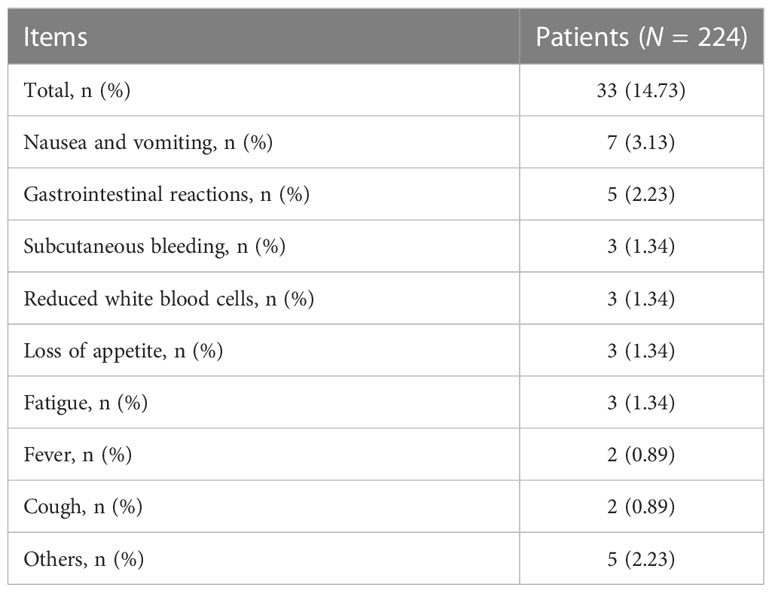
Task: Select the Cough, n (%) label
Action: 83,507
